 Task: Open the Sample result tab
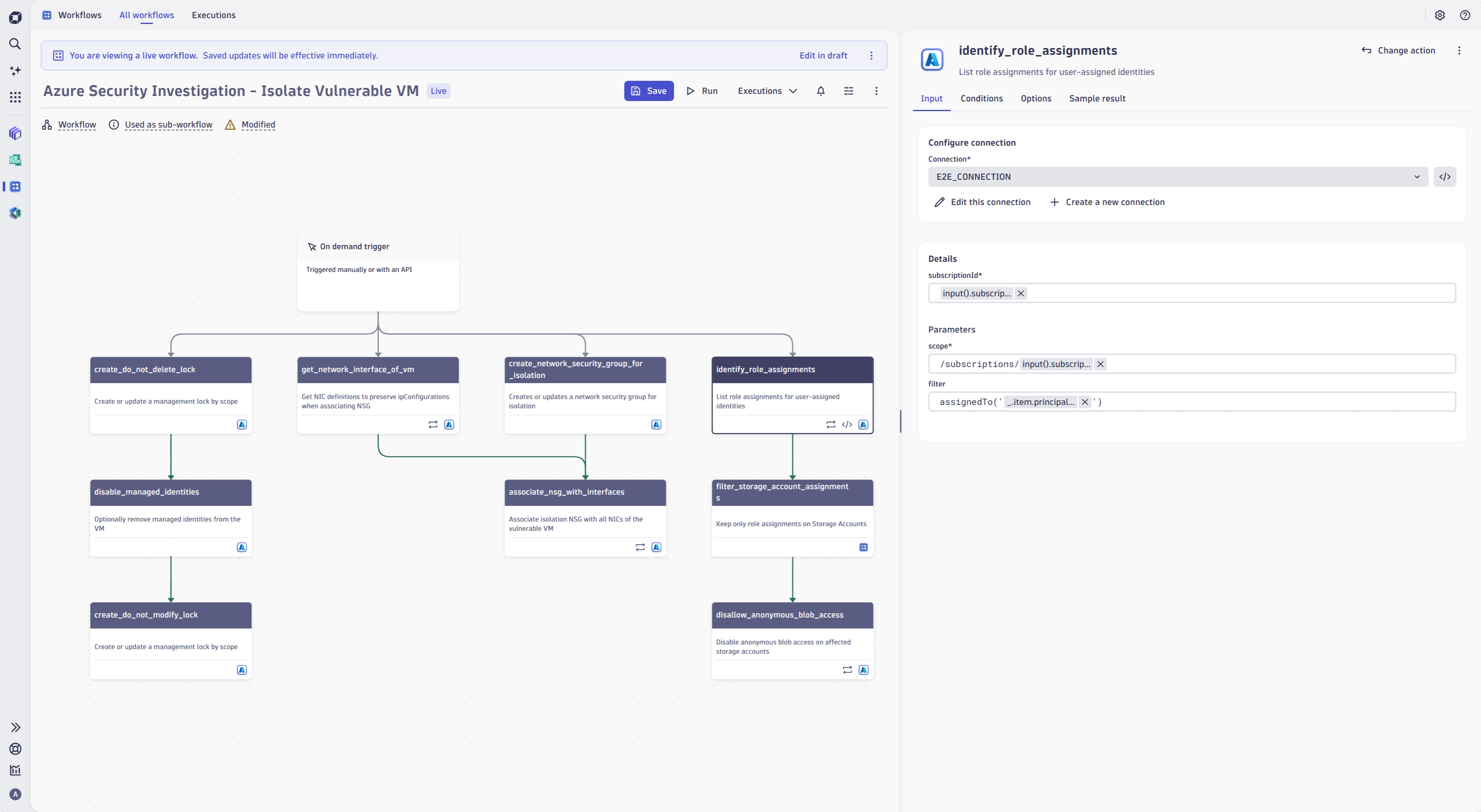click(1097, 98)
